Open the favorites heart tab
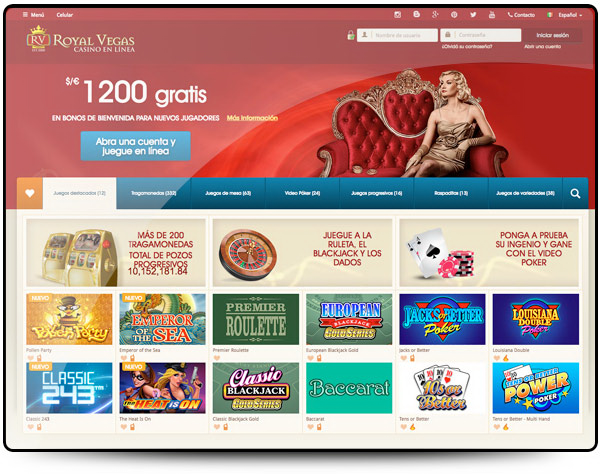This screenshot has height=474, width=600. click(x=30, y=193)
